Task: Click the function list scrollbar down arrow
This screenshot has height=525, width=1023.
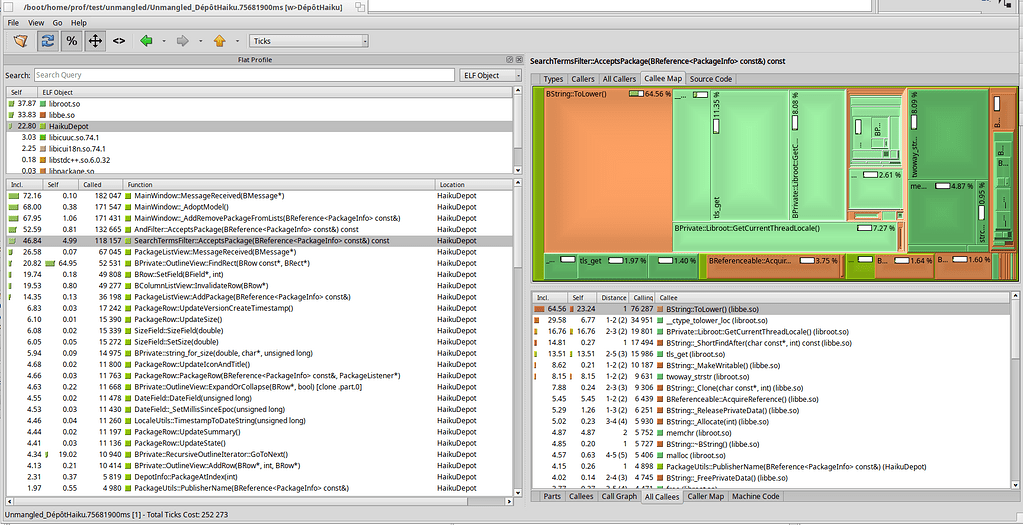Action: [x=518, y=492]
